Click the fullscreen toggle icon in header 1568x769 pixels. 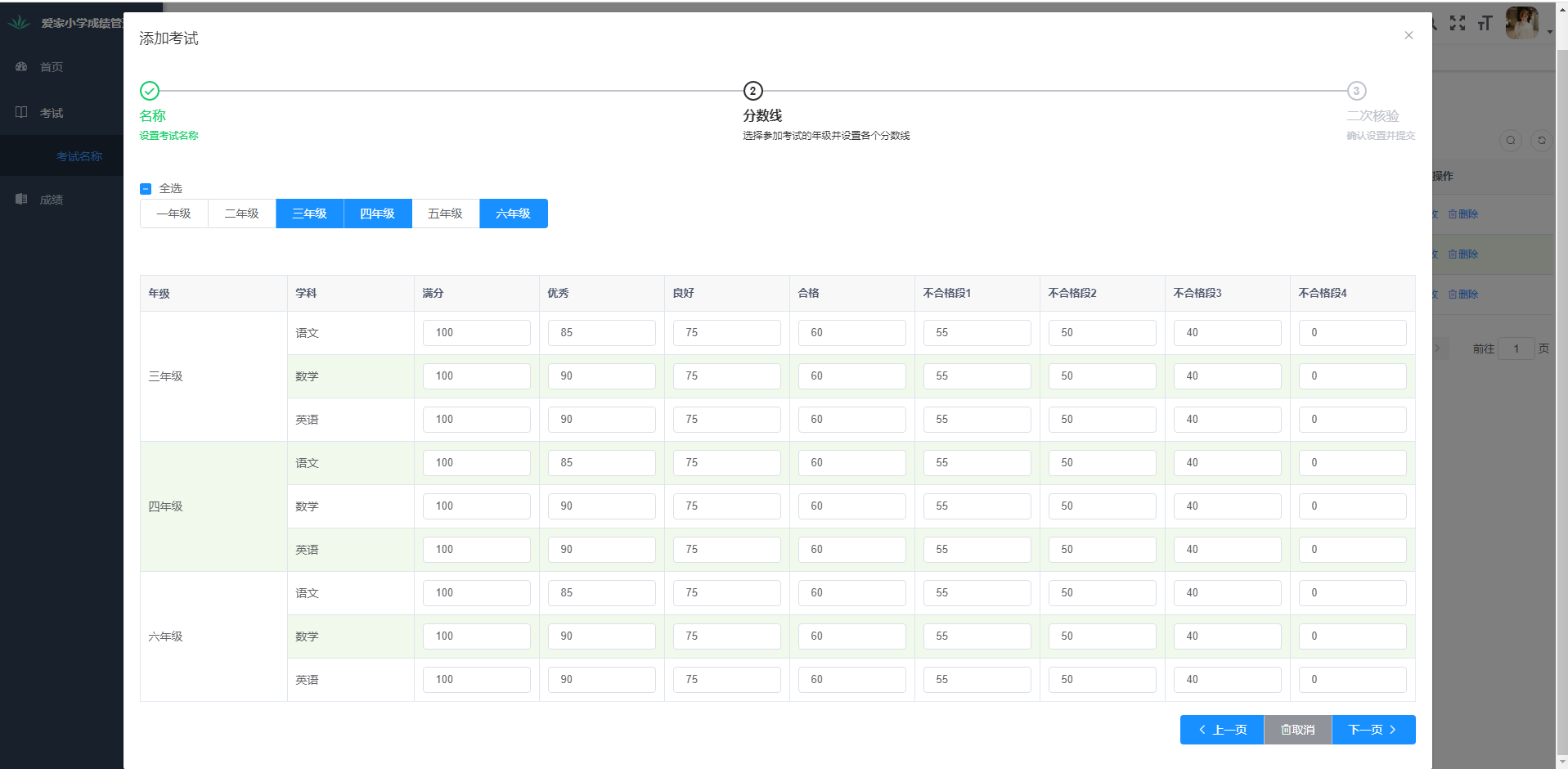1458,23
